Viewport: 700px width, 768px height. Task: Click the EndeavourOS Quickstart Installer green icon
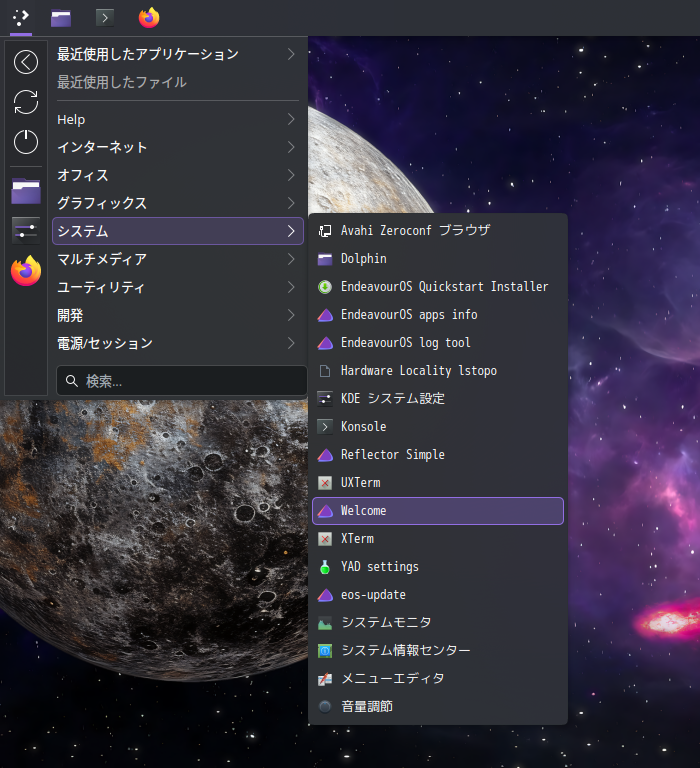[325, 287]
